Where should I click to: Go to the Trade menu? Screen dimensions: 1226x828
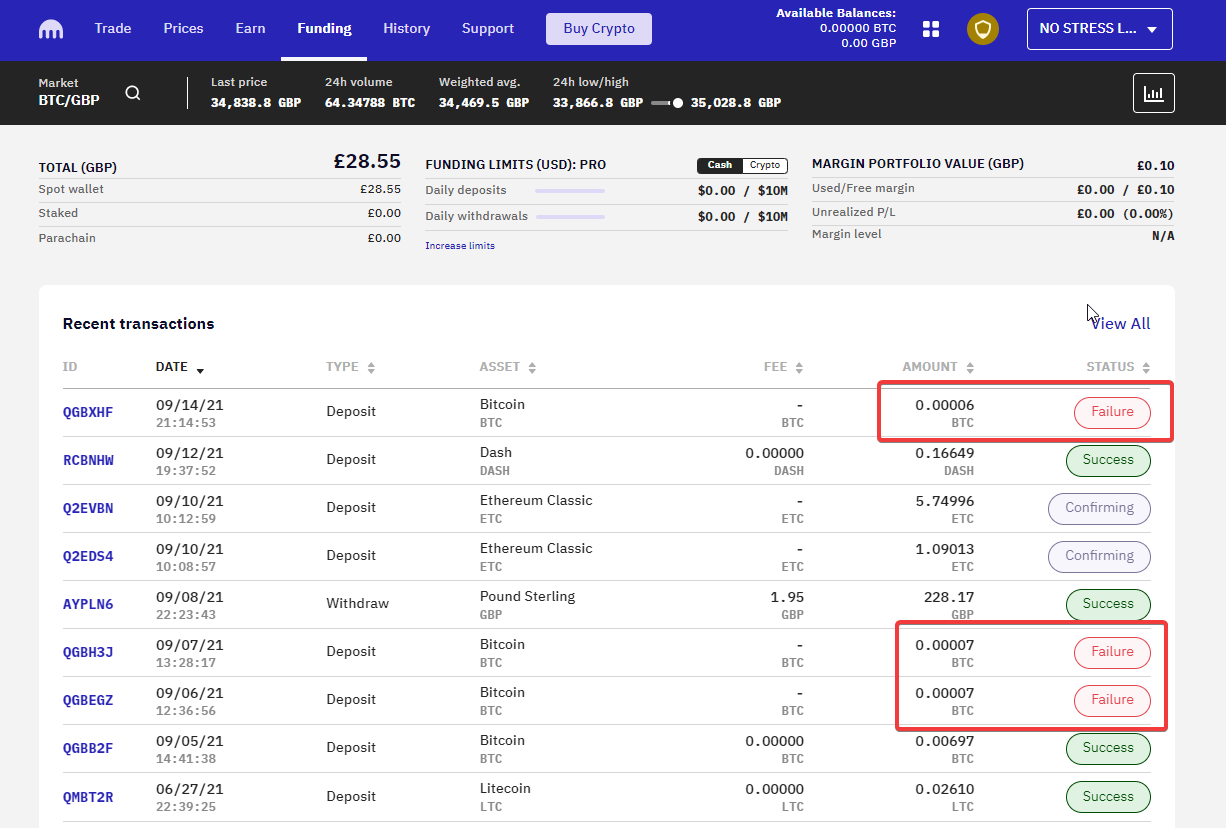click(112, 28)
